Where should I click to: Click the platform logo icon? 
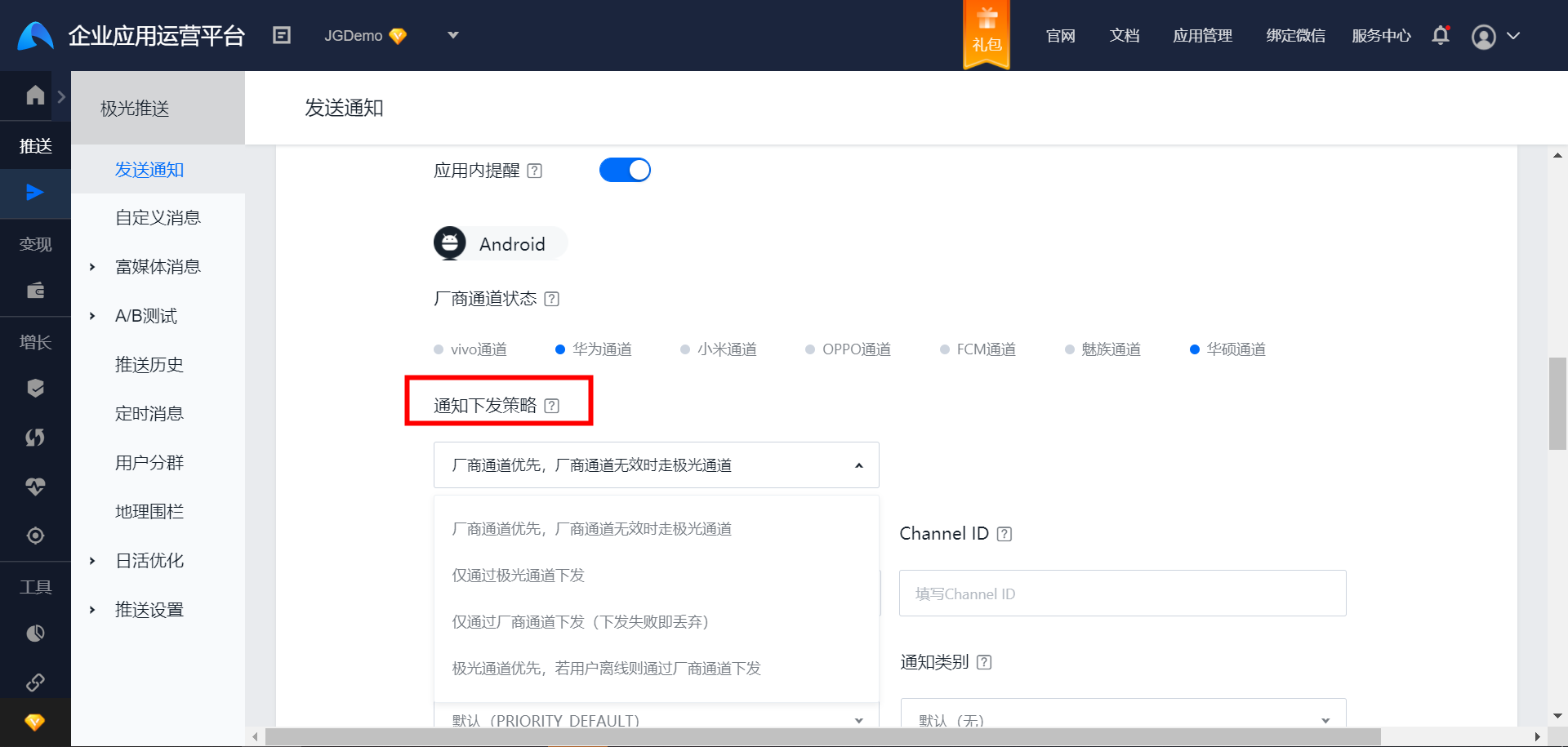click(x=35, y=36)
